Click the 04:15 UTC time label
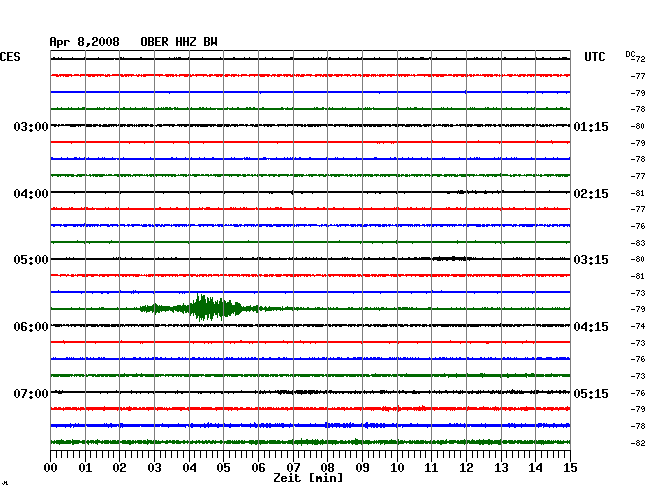Viewport: 650px width, 494px height. pos(591,327)
